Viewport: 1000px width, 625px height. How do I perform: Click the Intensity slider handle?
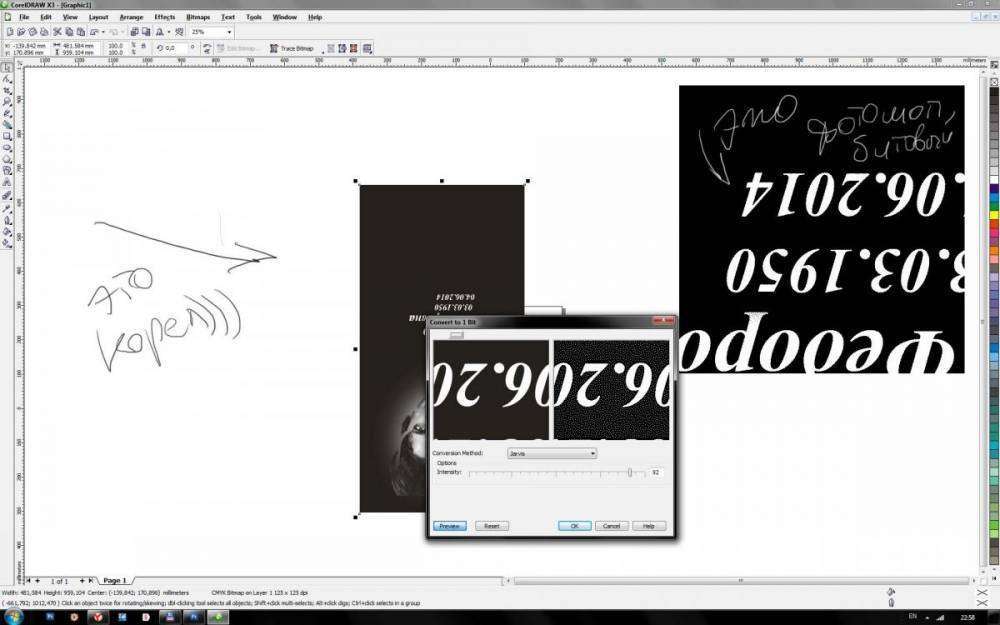point(630,472)
